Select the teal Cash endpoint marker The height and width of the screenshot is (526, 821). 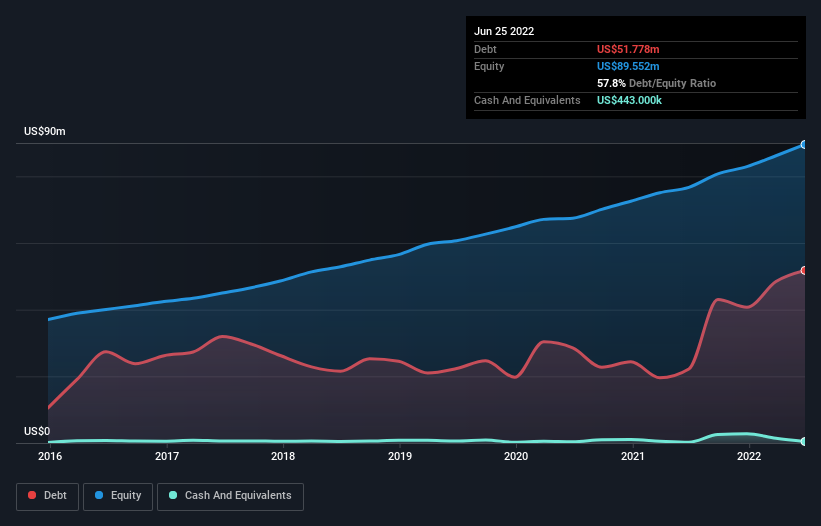(804, 442)
